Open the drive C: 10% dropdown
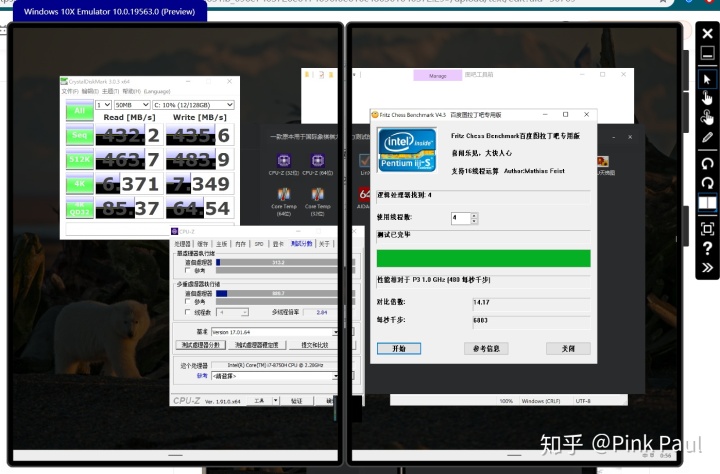The height and width of the screenshot is (474, 720). click(x=193, y=105)
